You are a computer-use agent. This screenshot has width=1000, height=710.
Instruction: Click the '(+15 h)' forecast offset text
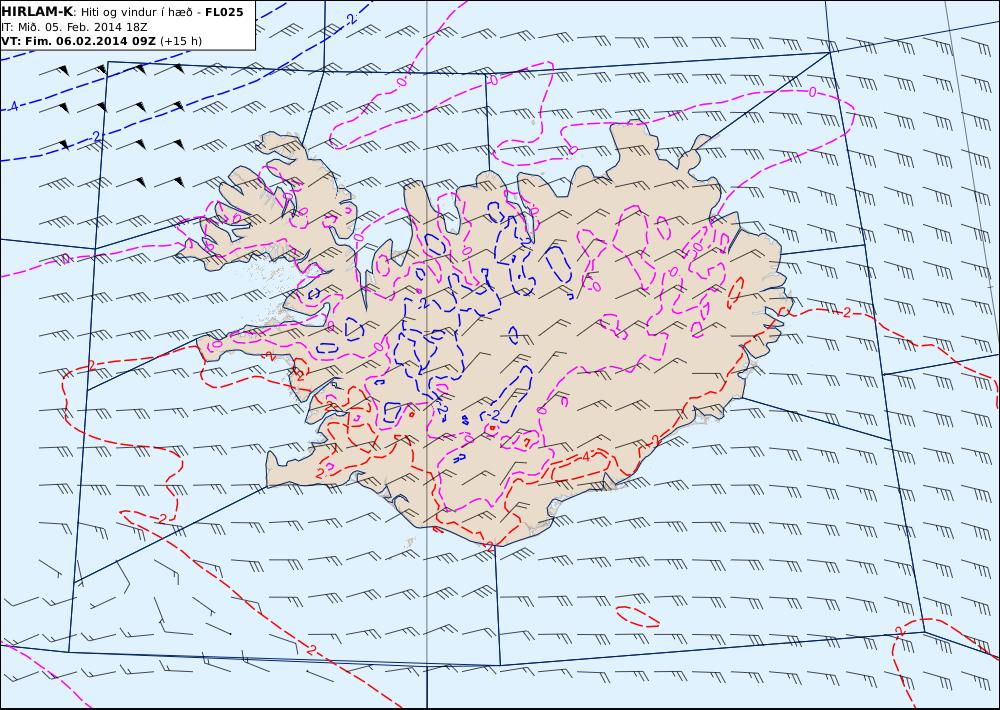pos(180,41)
